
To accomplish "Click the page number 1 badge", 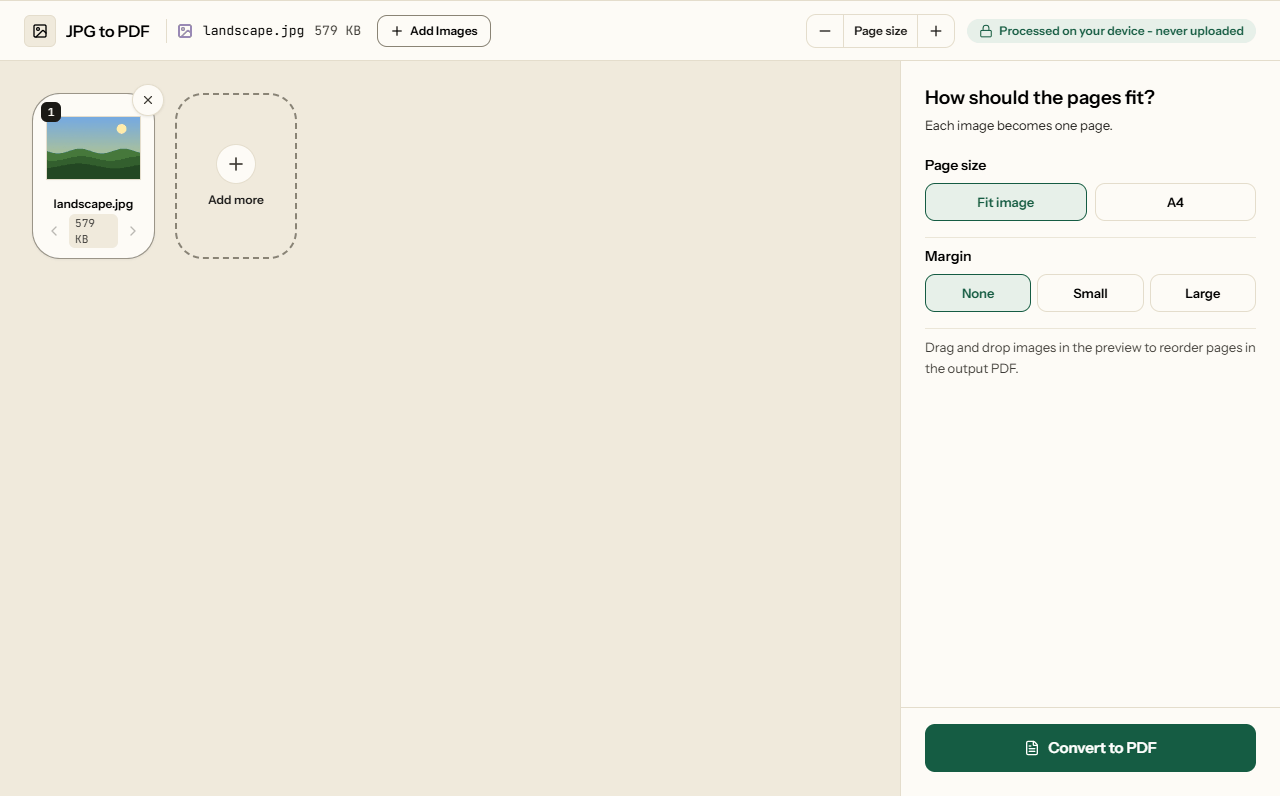I will (51, 112).
